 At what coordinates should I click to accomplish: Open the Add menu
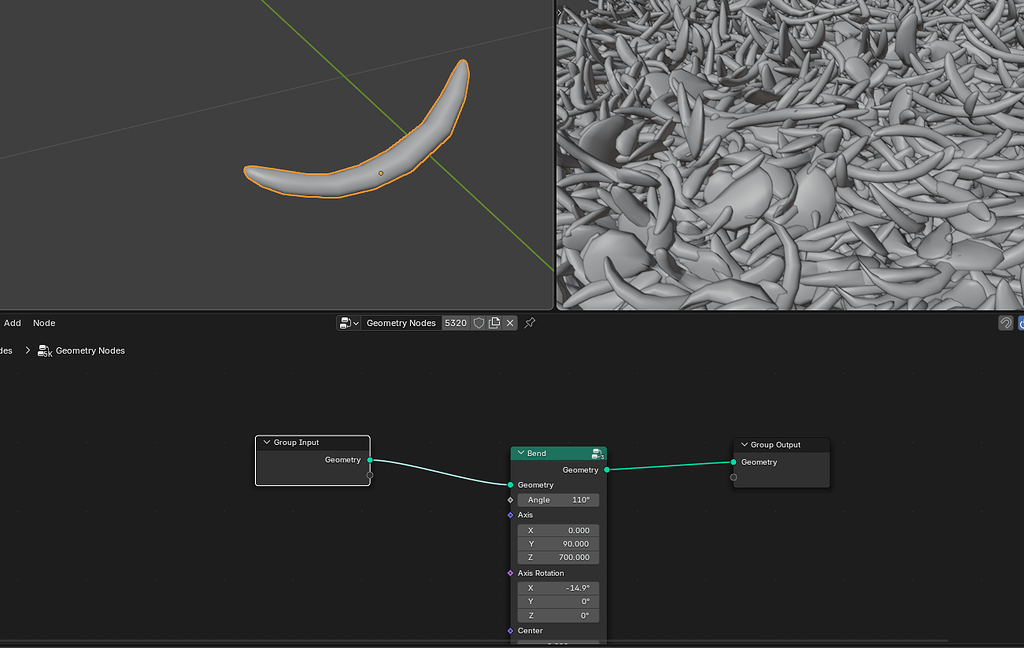12,323
